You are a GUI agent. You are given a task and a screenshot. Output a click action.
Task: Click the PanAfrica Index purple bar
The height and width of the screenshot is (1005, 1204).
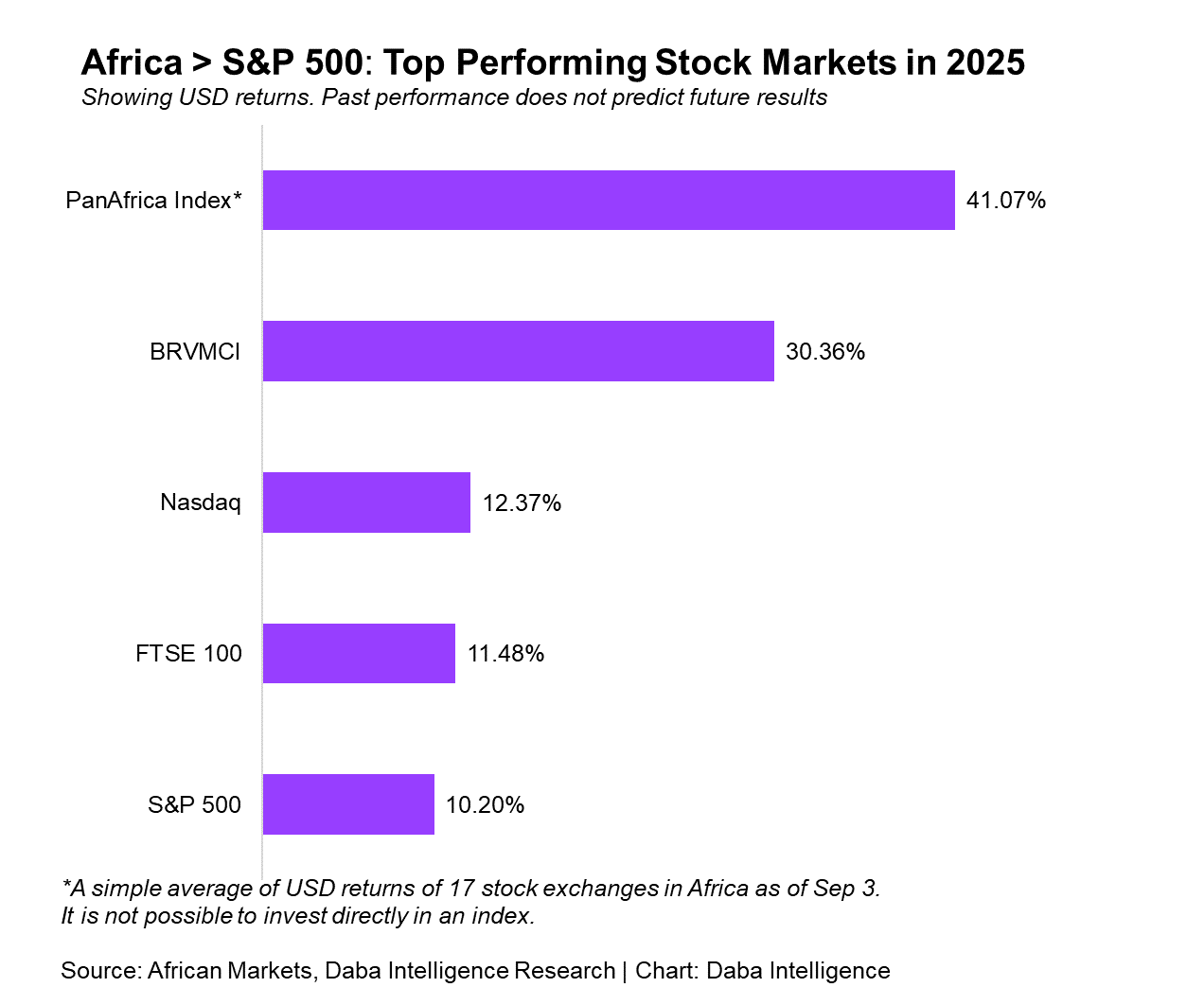(609, 200)
